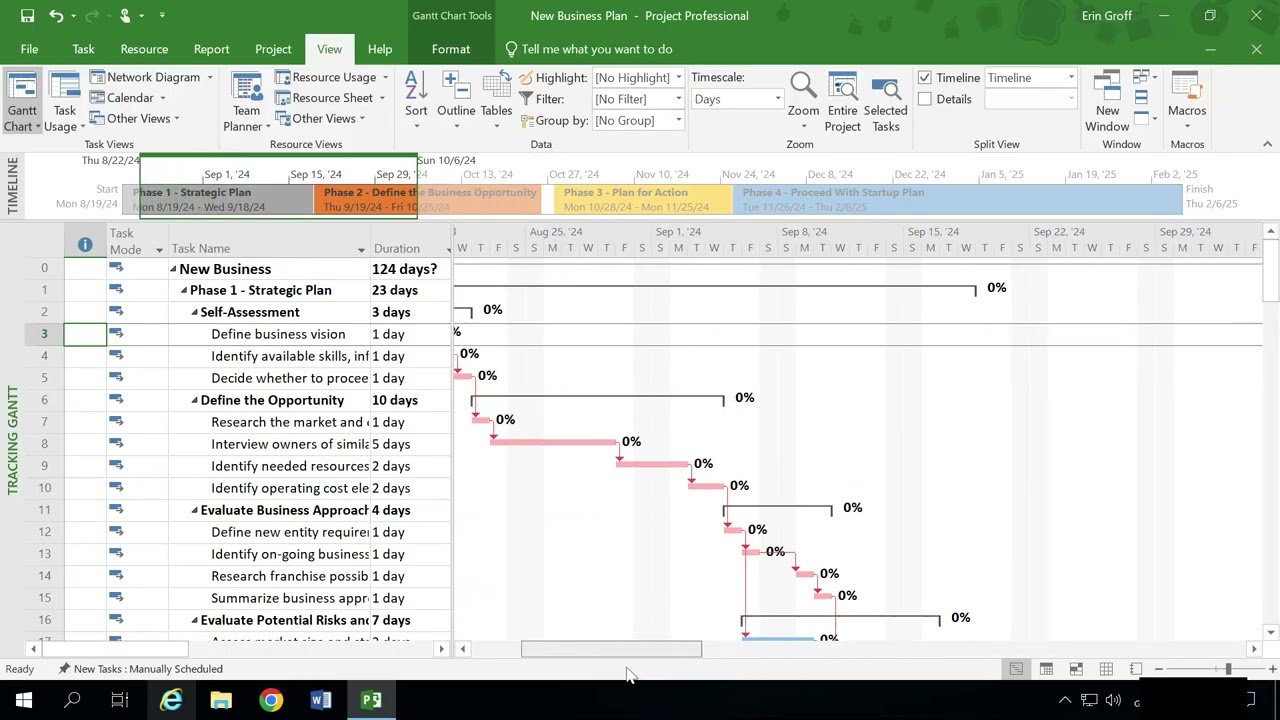Click the task mode icon for row 7
Screen dimensions: 1280x720
[116, 421]
